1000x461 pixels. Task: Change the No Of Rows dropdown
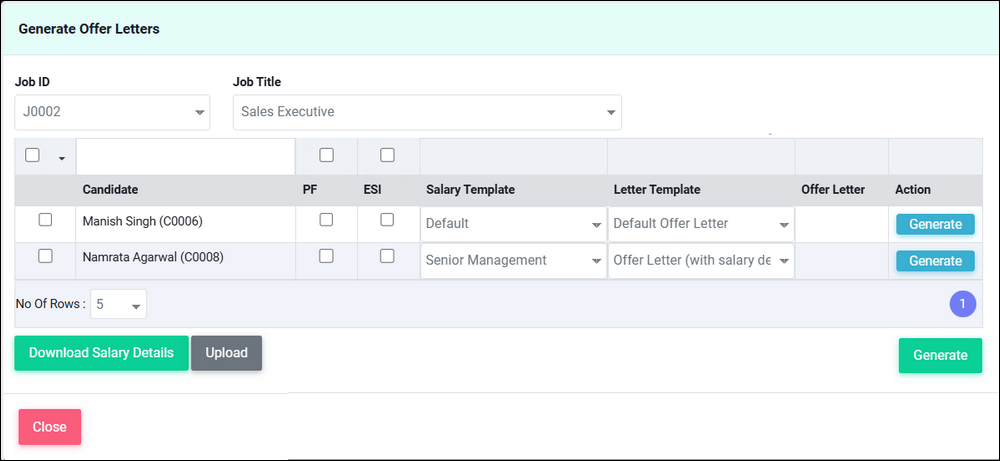pos(118,304)
